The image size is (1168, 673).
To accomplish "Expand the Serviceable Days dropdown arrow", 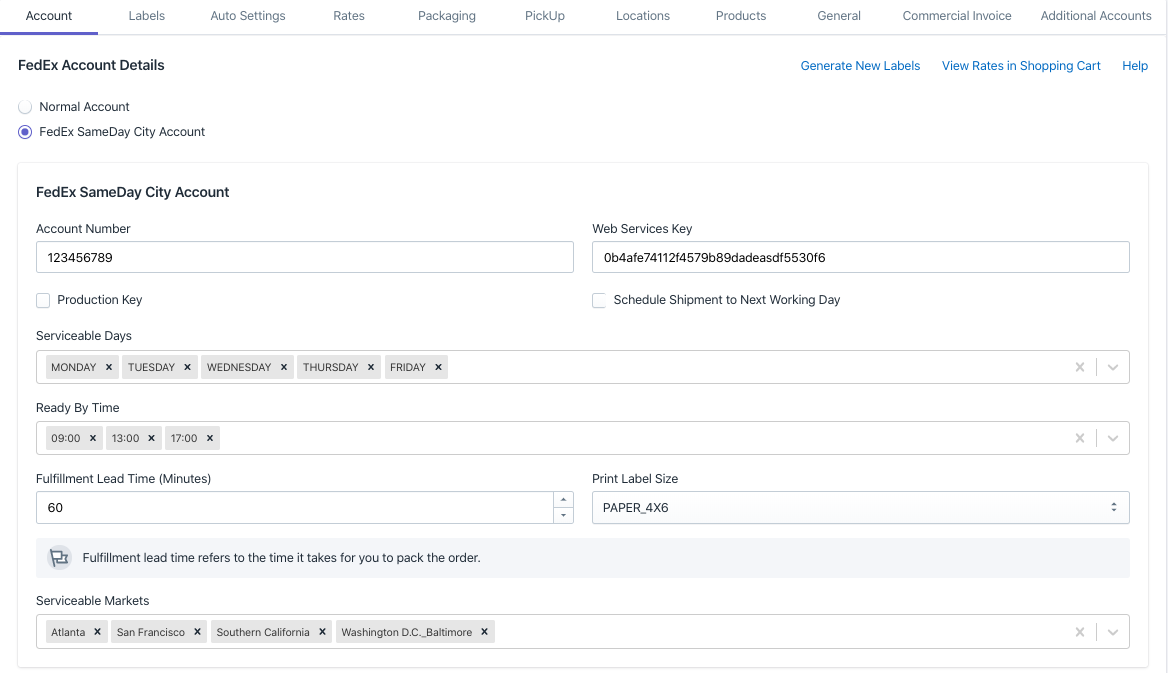I will coord(1113,367).
